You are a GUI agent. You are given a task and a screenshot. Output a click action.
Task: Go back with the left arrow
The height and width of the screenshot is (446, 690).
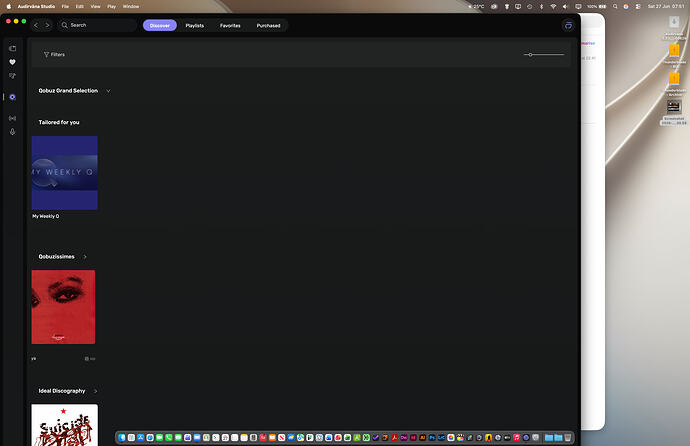(x=36, y=25)
